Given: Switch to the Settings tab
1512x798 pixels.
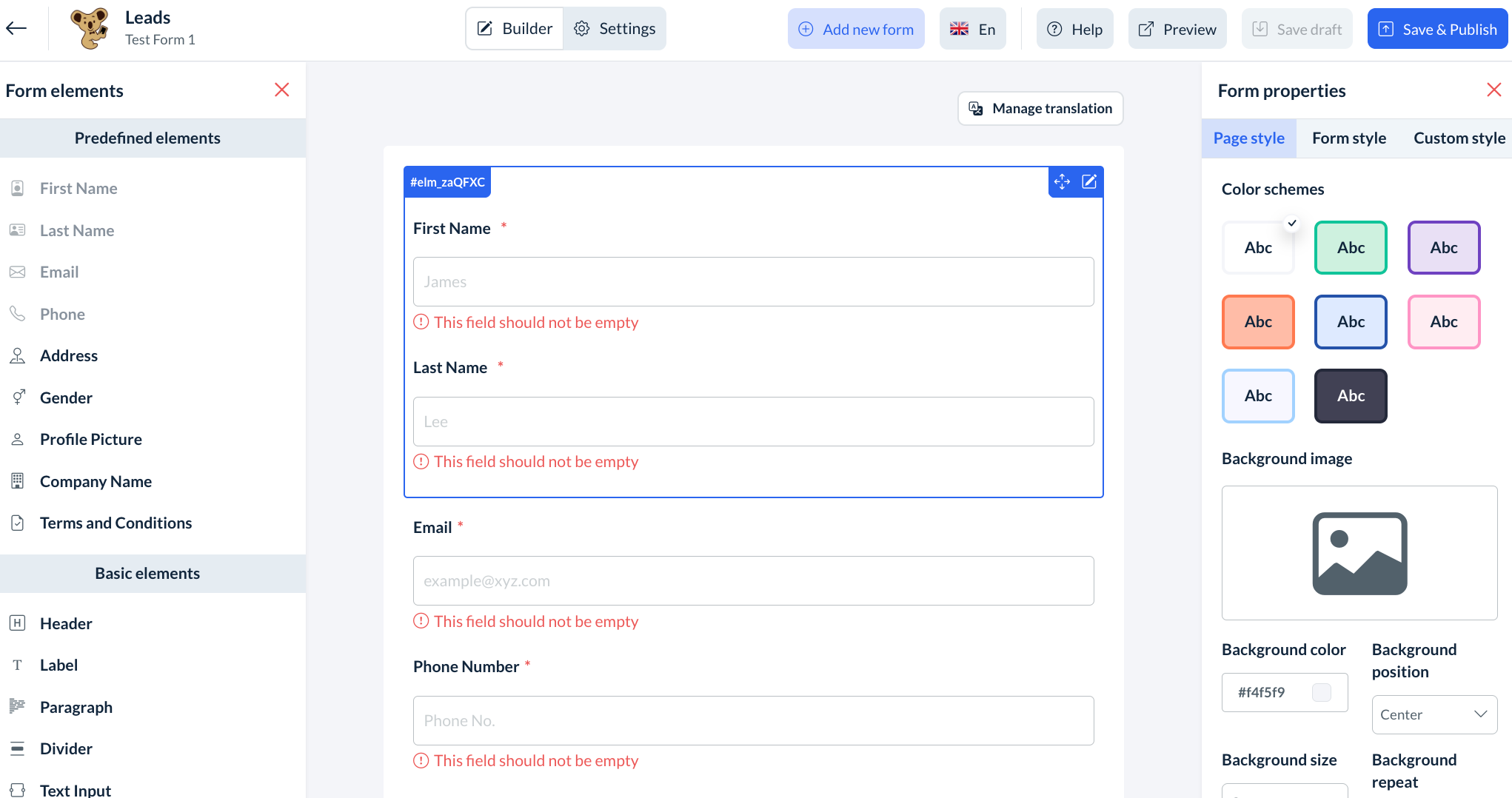Looking at the screenshot, I should (615, 29).
